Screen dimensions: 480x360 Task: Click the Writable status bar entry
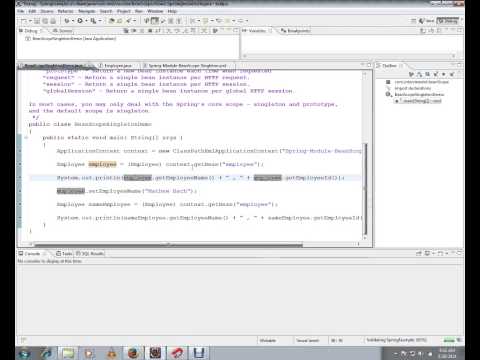(x=268, y=340)
